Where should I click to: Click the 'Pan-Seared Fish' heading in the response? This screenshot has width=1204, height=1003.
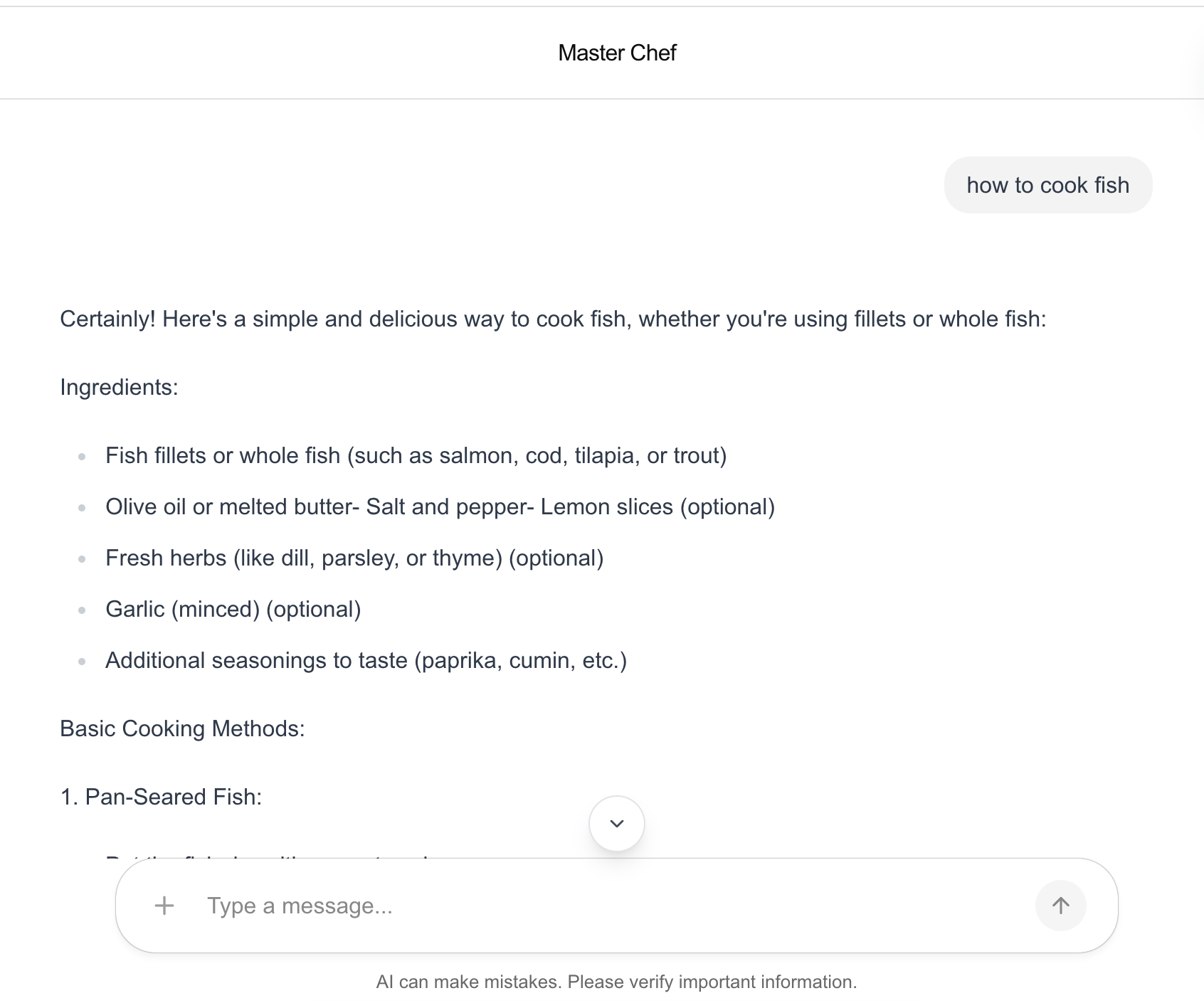(161, 797)
